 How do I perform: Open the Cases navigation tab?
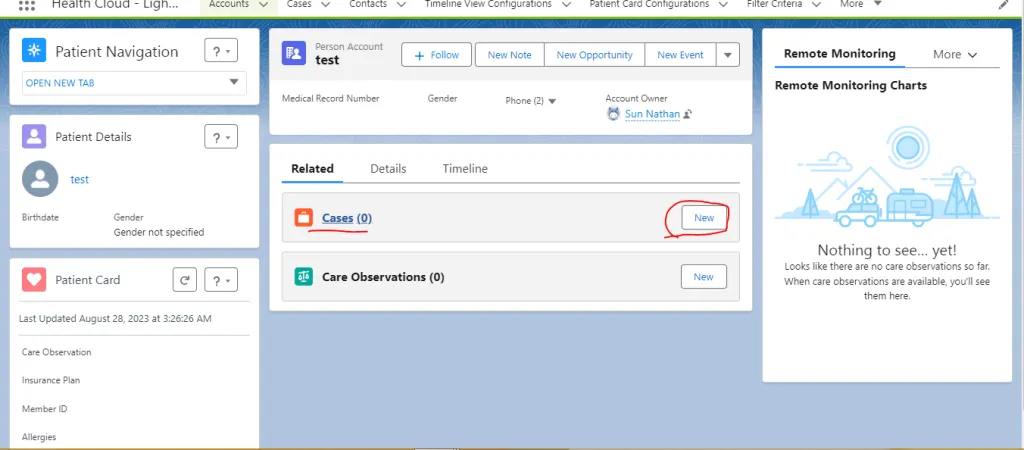(299, 4)
